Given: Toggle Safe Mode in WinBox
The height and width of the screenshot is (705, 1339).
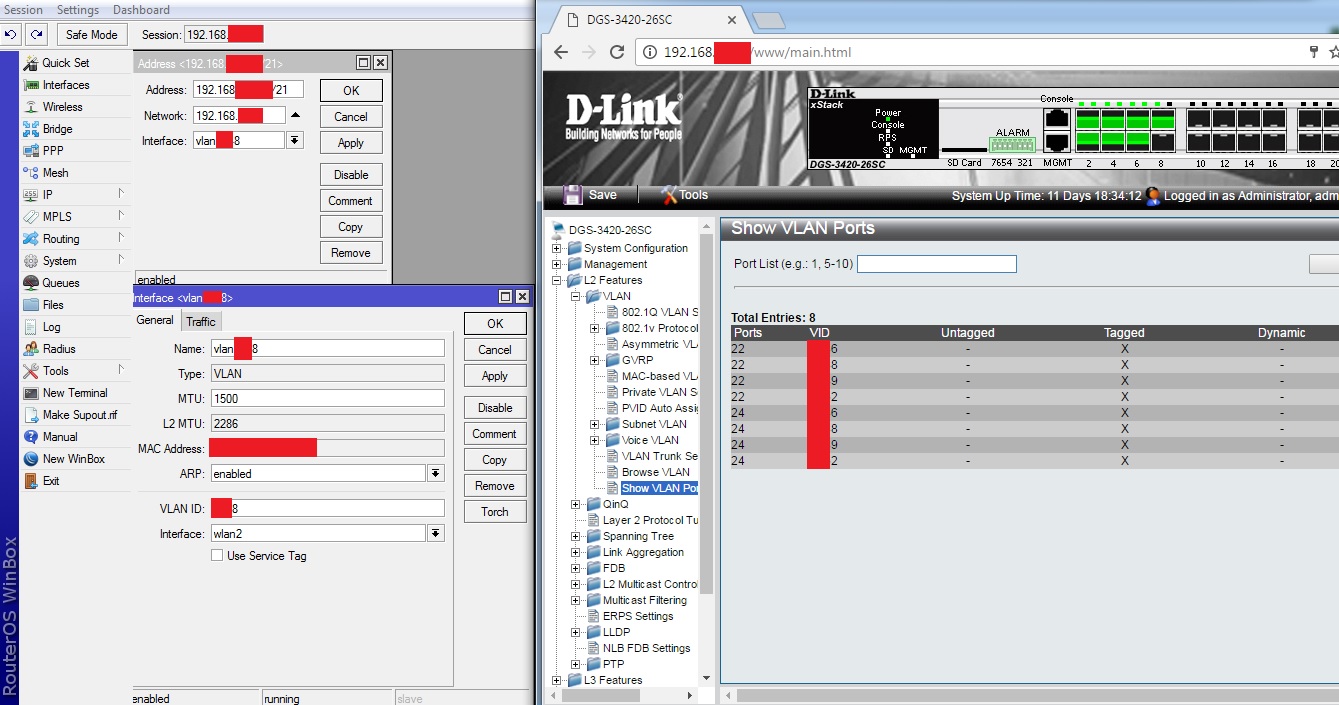Looking at the screenshot, I should [92, 34].
